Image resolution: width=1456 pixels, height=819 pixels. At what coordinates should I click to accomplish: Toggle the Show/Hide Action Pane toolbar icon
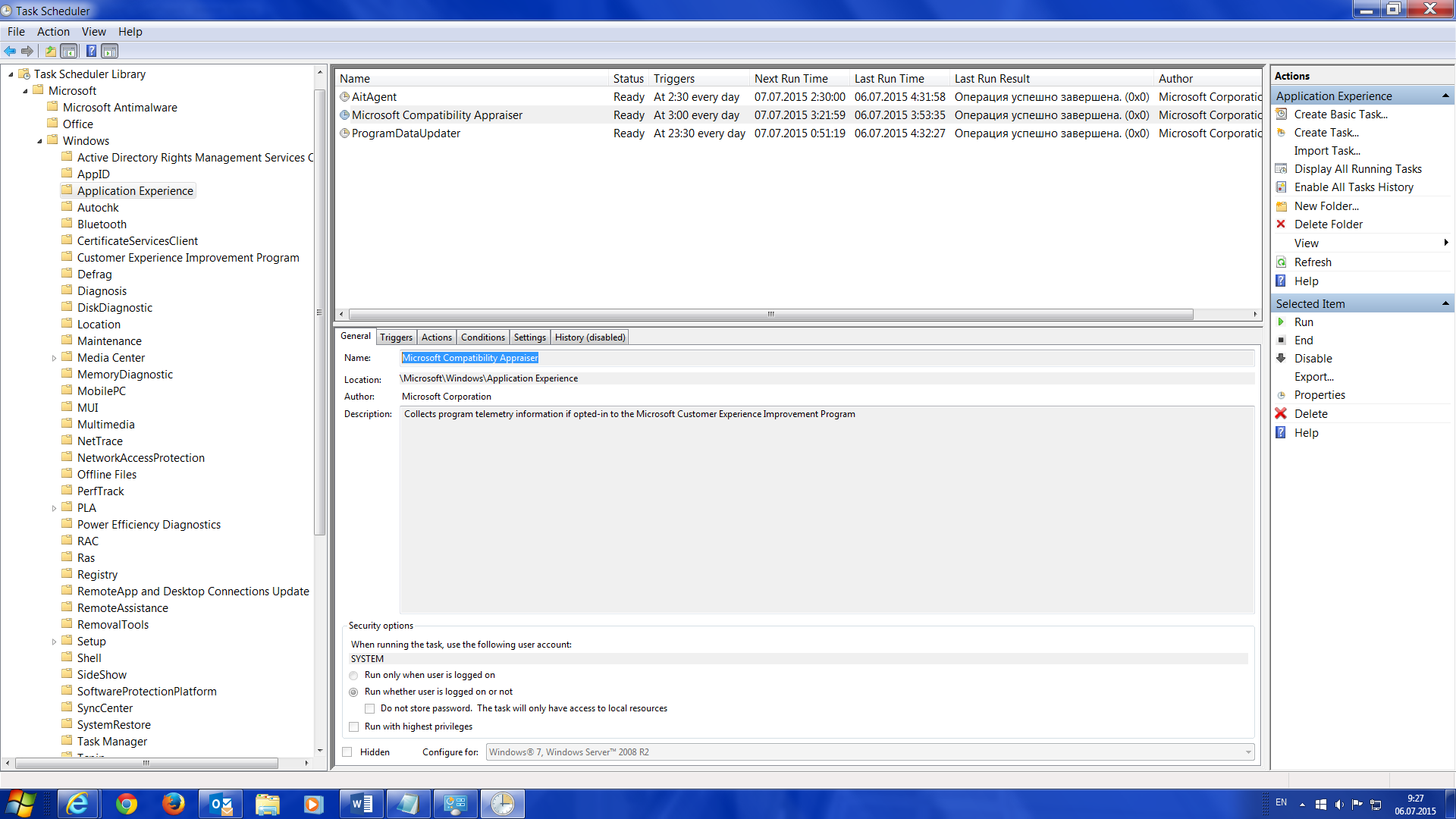[110, 51]
